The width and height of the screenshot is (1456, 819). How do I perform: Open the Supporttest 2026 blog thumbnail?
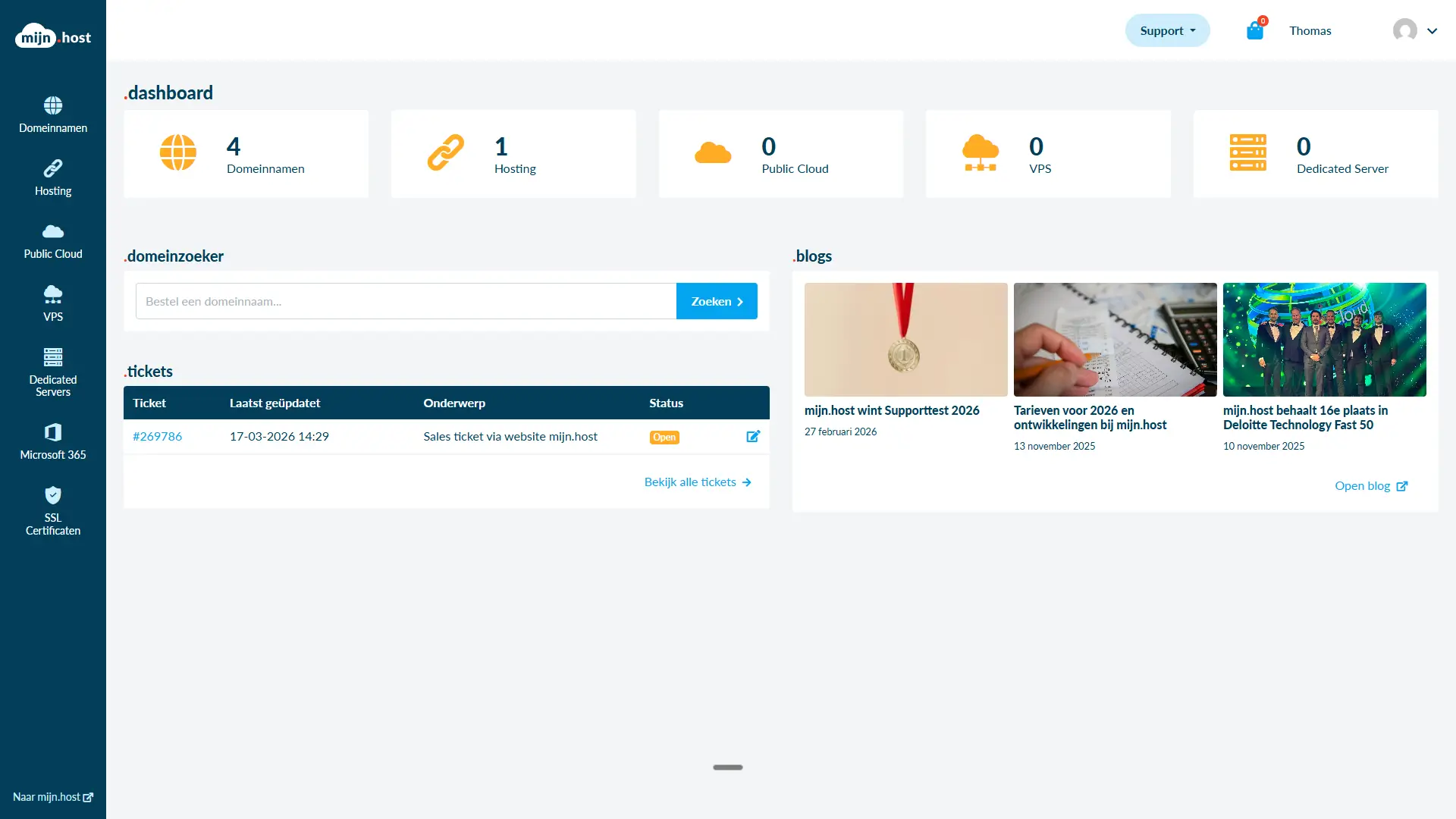pos(905,339)
